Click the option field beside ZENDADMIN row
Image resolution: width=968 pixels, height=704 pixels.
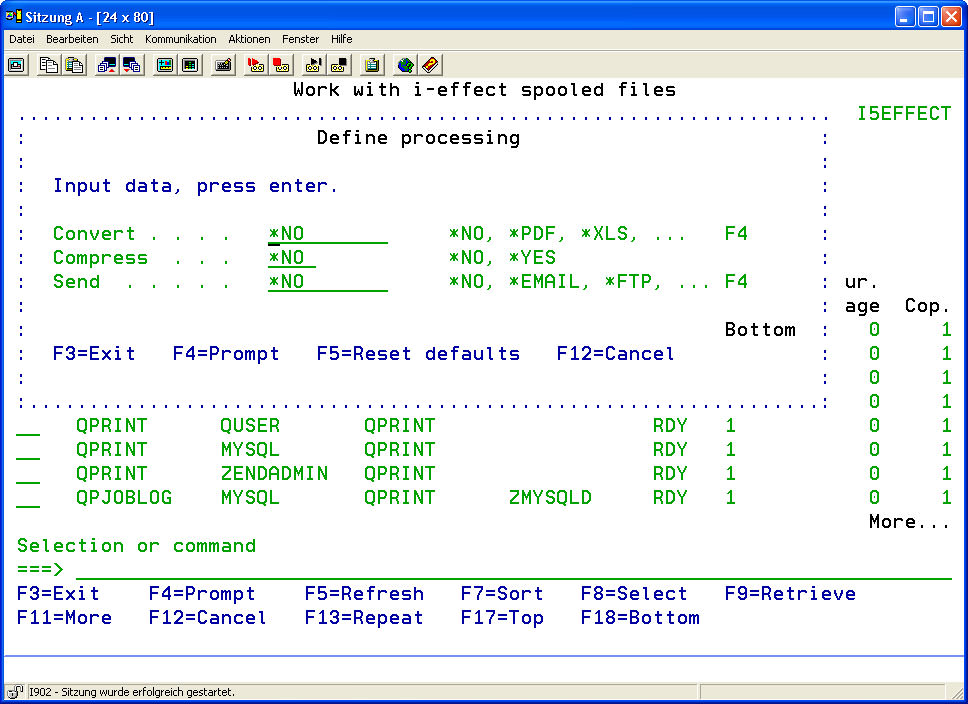tap(28, 474)
